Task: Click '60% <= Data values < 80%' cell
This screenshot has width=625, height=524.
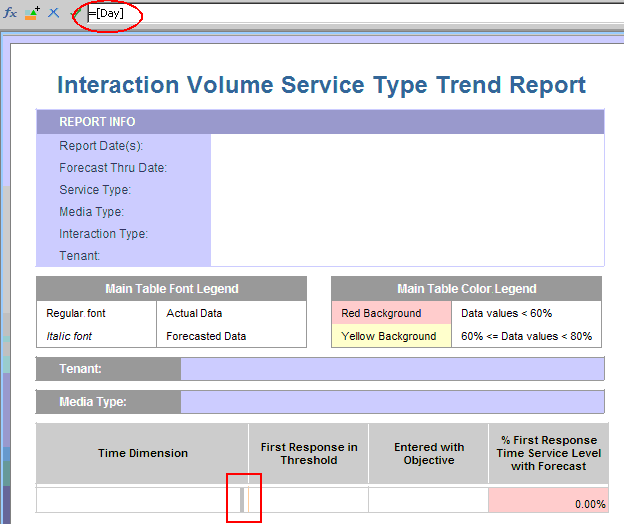Action: pyautogui.click(x=526, y=336)
